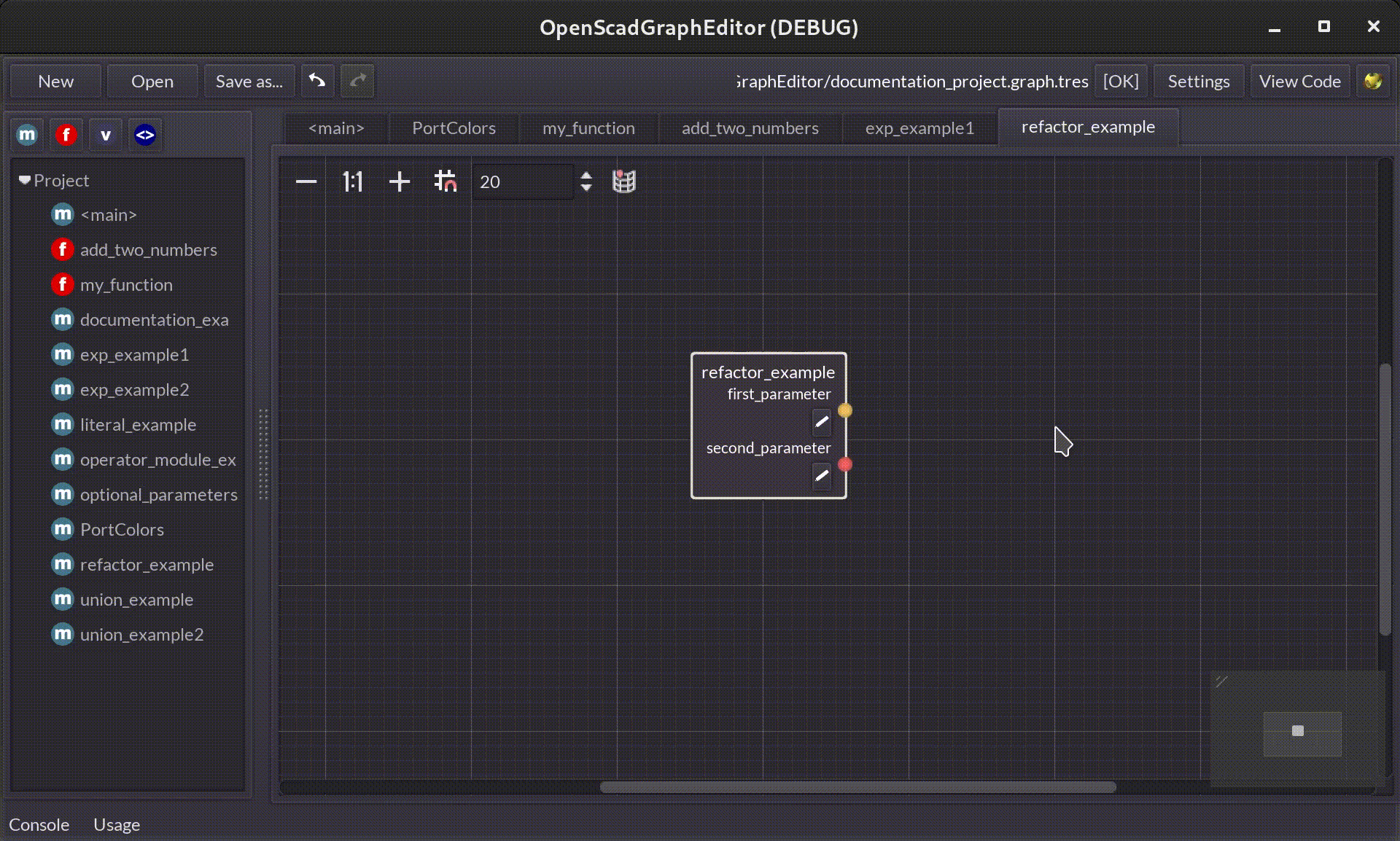Switch to the my_function tab
This screenshot has width=1400, height=841.
click(x=588, y=128)
